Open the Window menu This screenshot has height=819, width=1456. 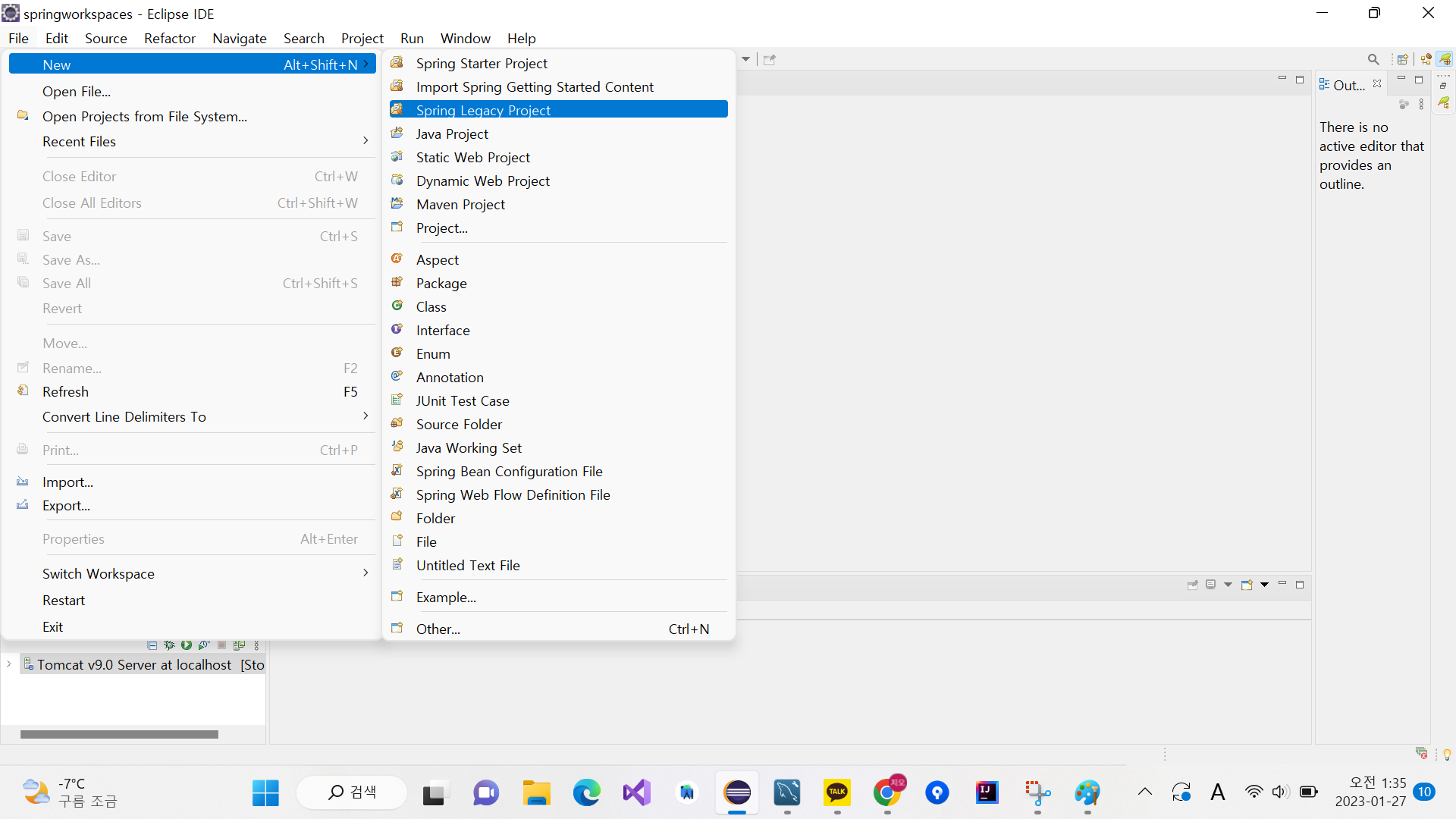point(465,38)
